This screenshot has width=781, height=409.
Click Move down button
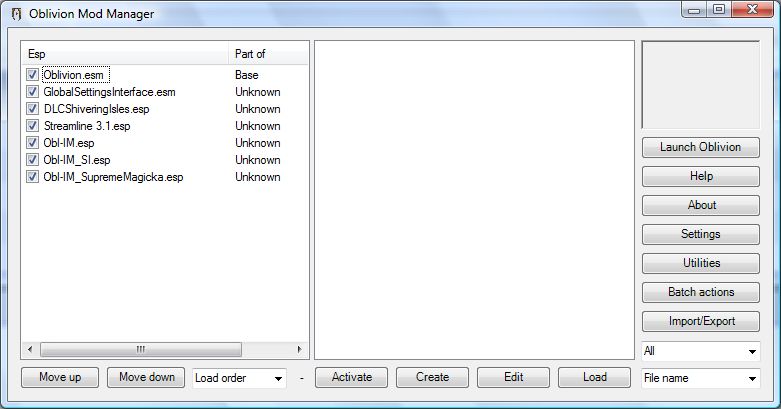pyautogui.click(x=146, y=377)
